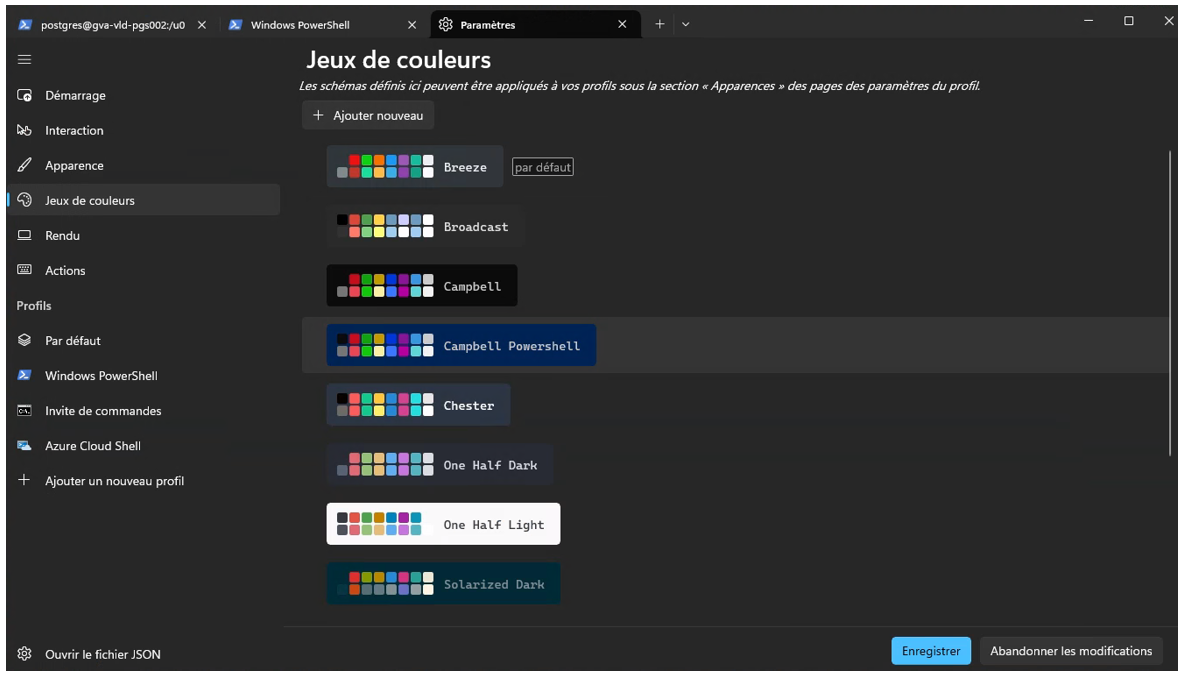Click Abandonner les modifications button
The height and width of the screenshot is (675, 1185).
pyautogui.click(x=1070, y=651)
